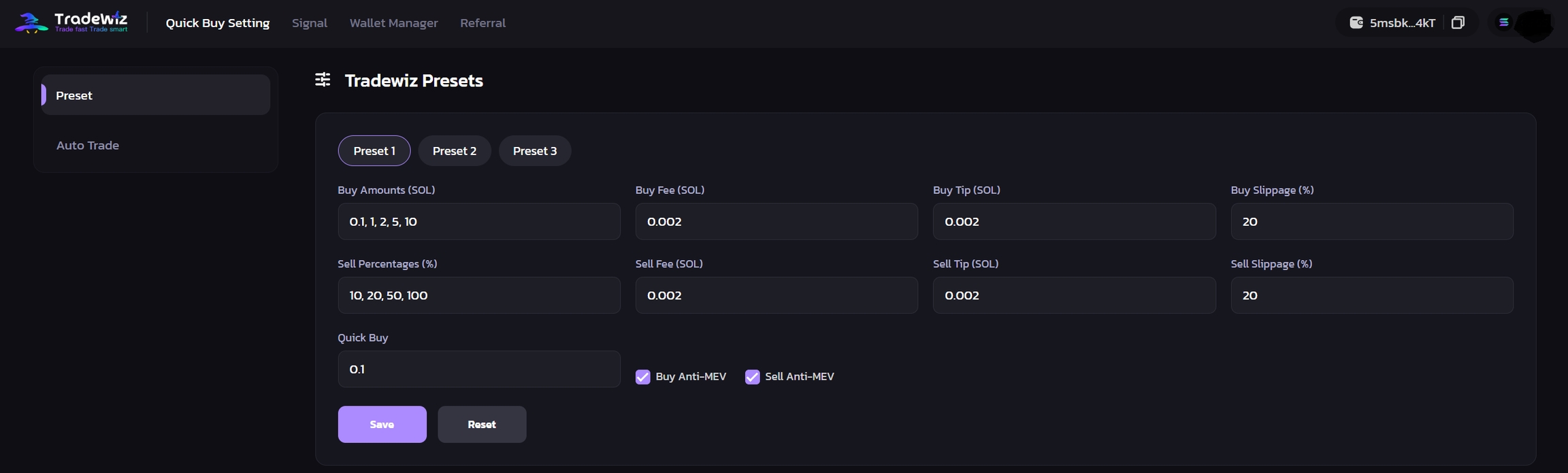
Task: Click the Buy Amounts (SOL) input field
Action: 478,221
